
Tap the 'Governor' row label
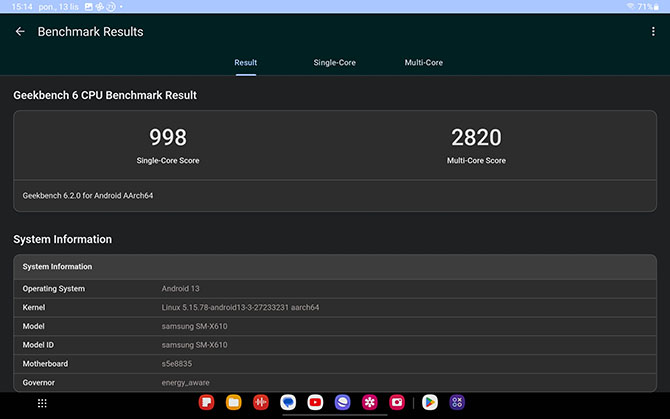pyautogui.click(x=38, y=383)
